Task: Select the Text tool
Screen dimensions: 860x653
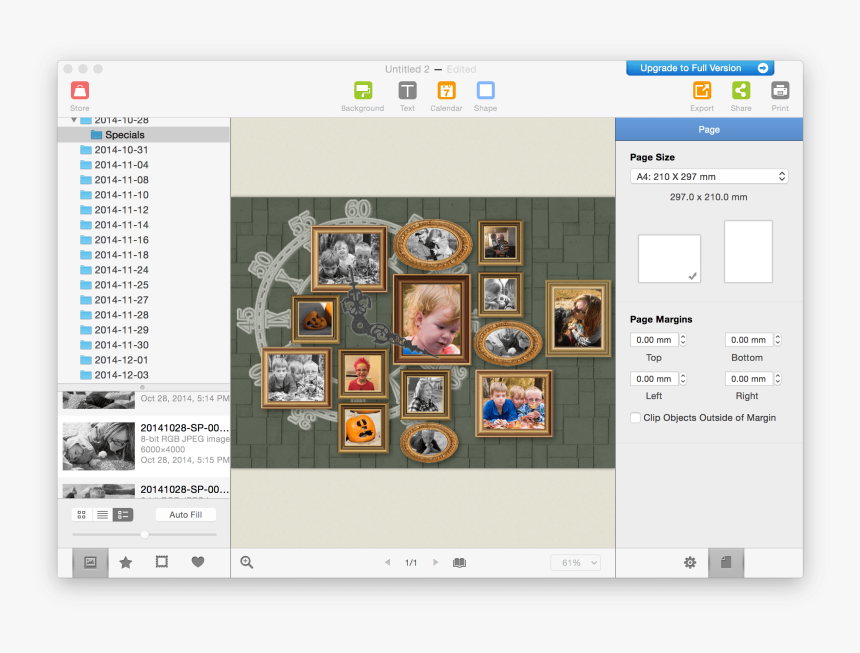Action: (407, 95)
